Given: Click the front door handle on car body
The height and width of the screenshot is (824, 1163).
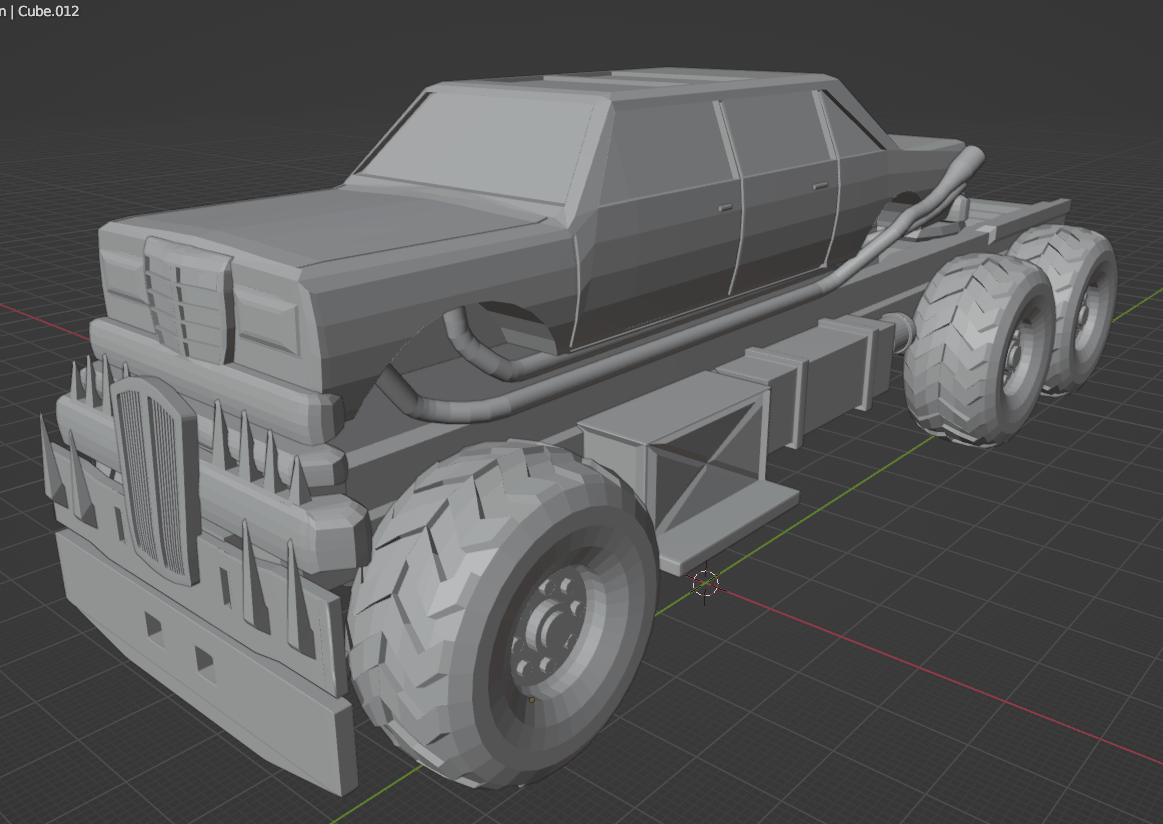Looking at the screenshot, I should pos(725,208).
